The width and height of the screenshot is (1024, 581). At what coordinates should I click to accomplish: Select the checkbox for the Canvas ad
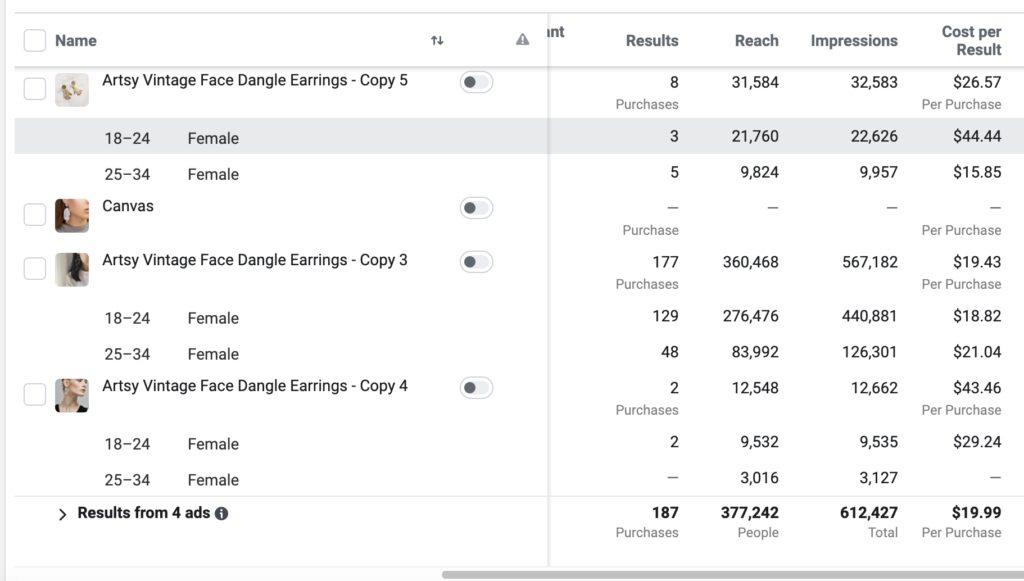coord(35,214)
